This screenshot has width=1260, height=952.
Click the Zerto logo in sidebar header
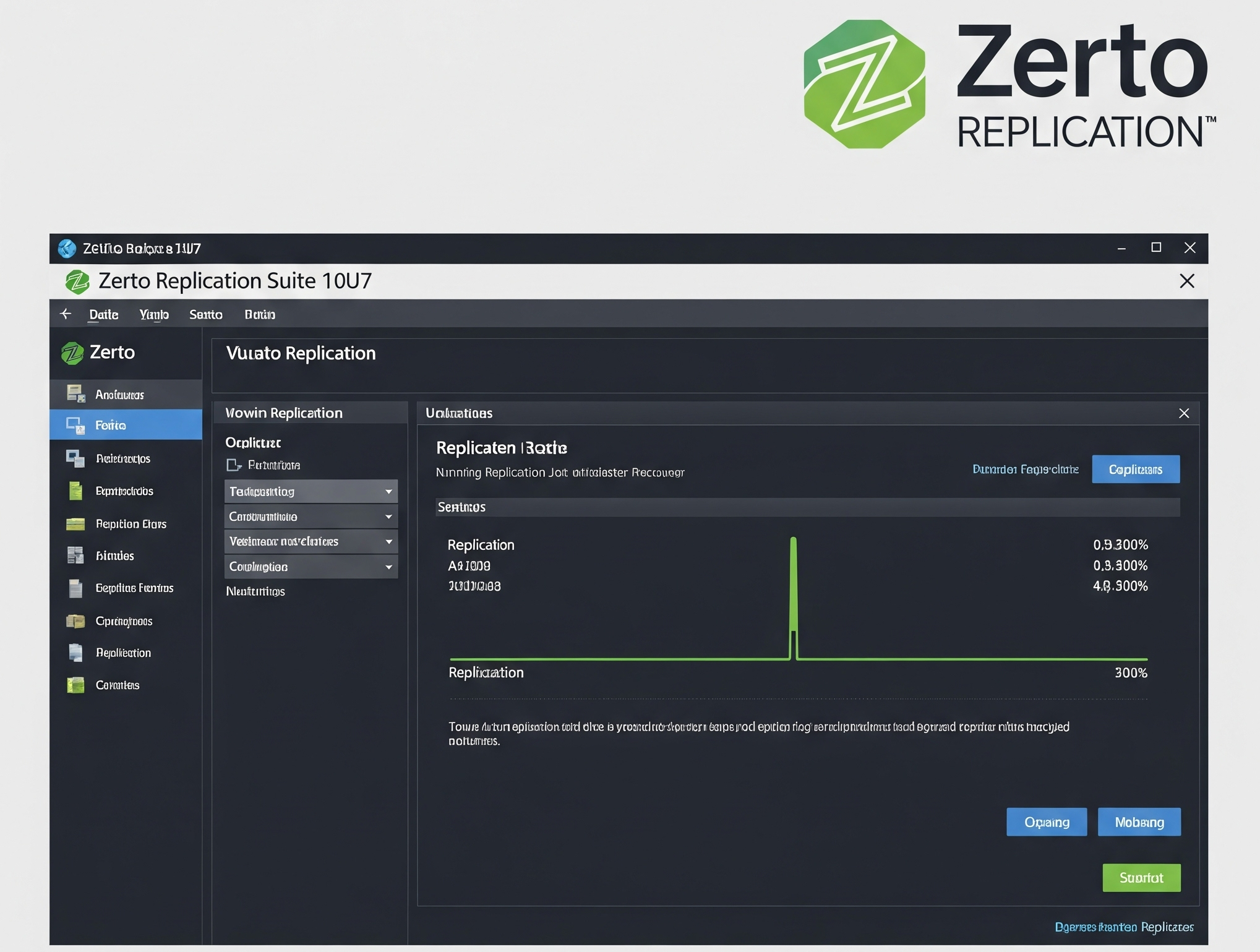(72, 353)
